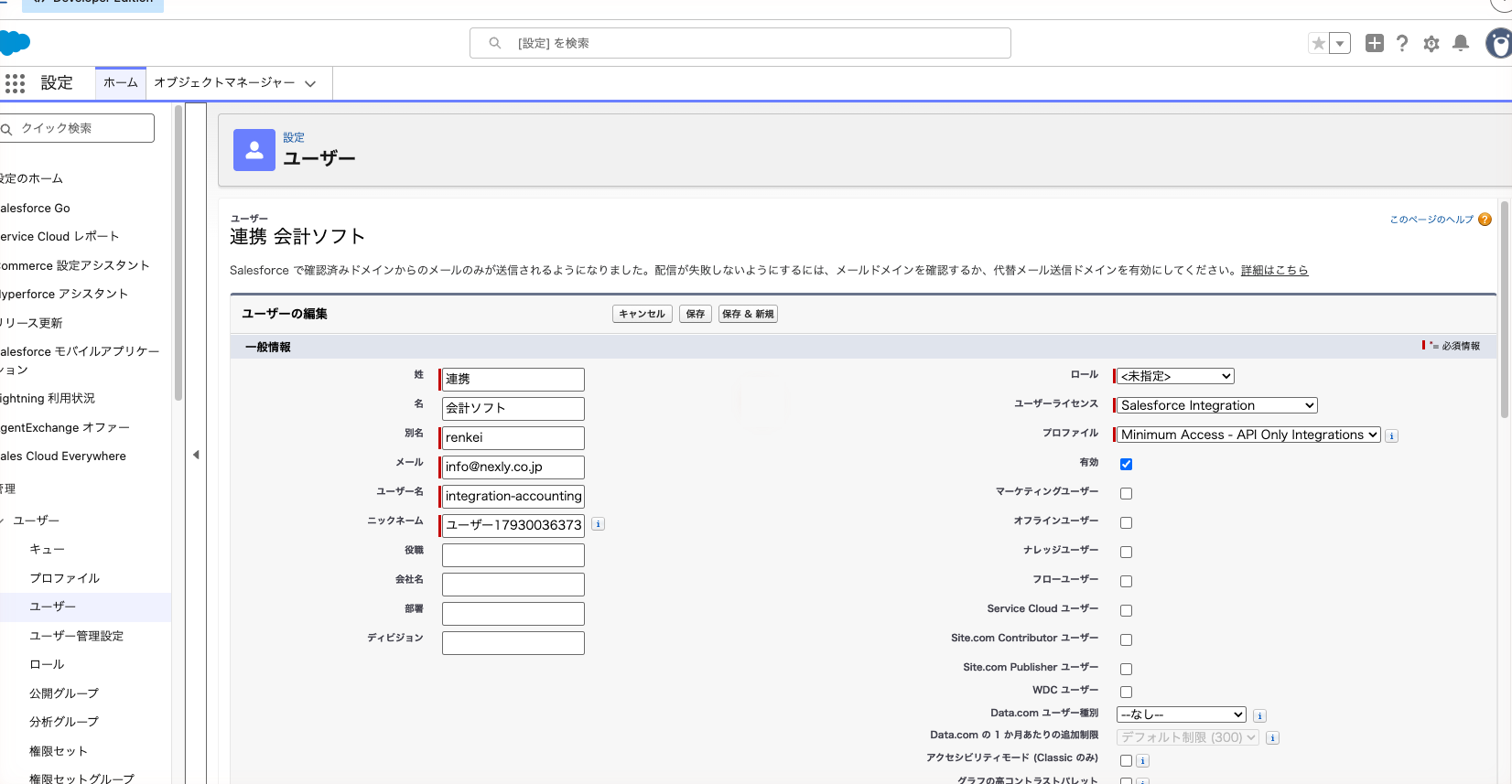Click the キャンセル button
Viewport: 1512px width, 784px height.
tap(643, 314)
